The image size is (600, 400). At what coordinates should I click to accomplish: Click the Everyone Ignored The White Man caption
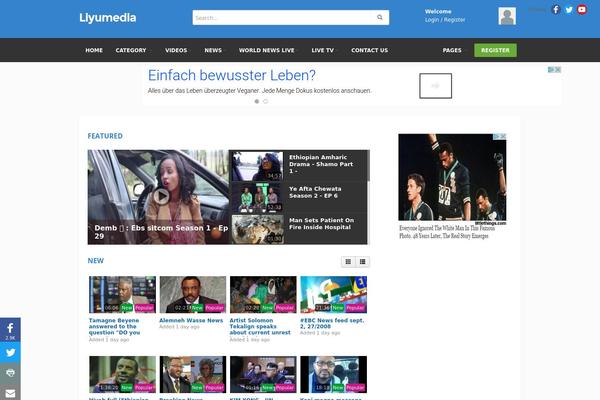coord(447,232)
